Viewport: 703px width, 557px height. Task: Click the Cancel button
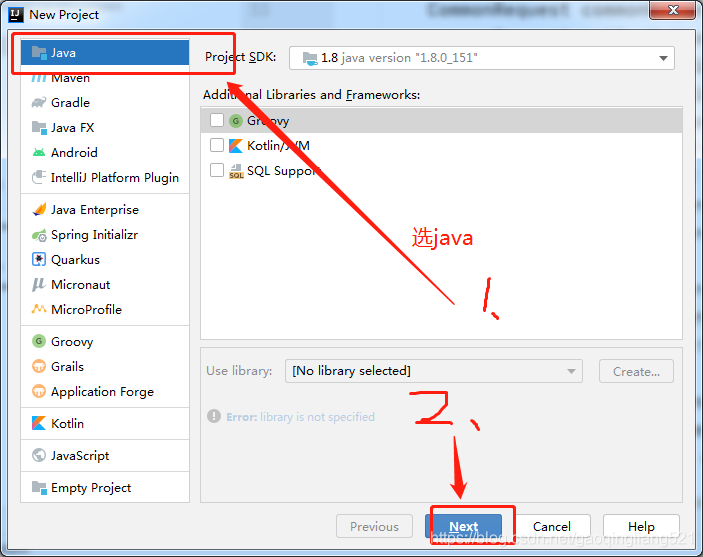552,526
